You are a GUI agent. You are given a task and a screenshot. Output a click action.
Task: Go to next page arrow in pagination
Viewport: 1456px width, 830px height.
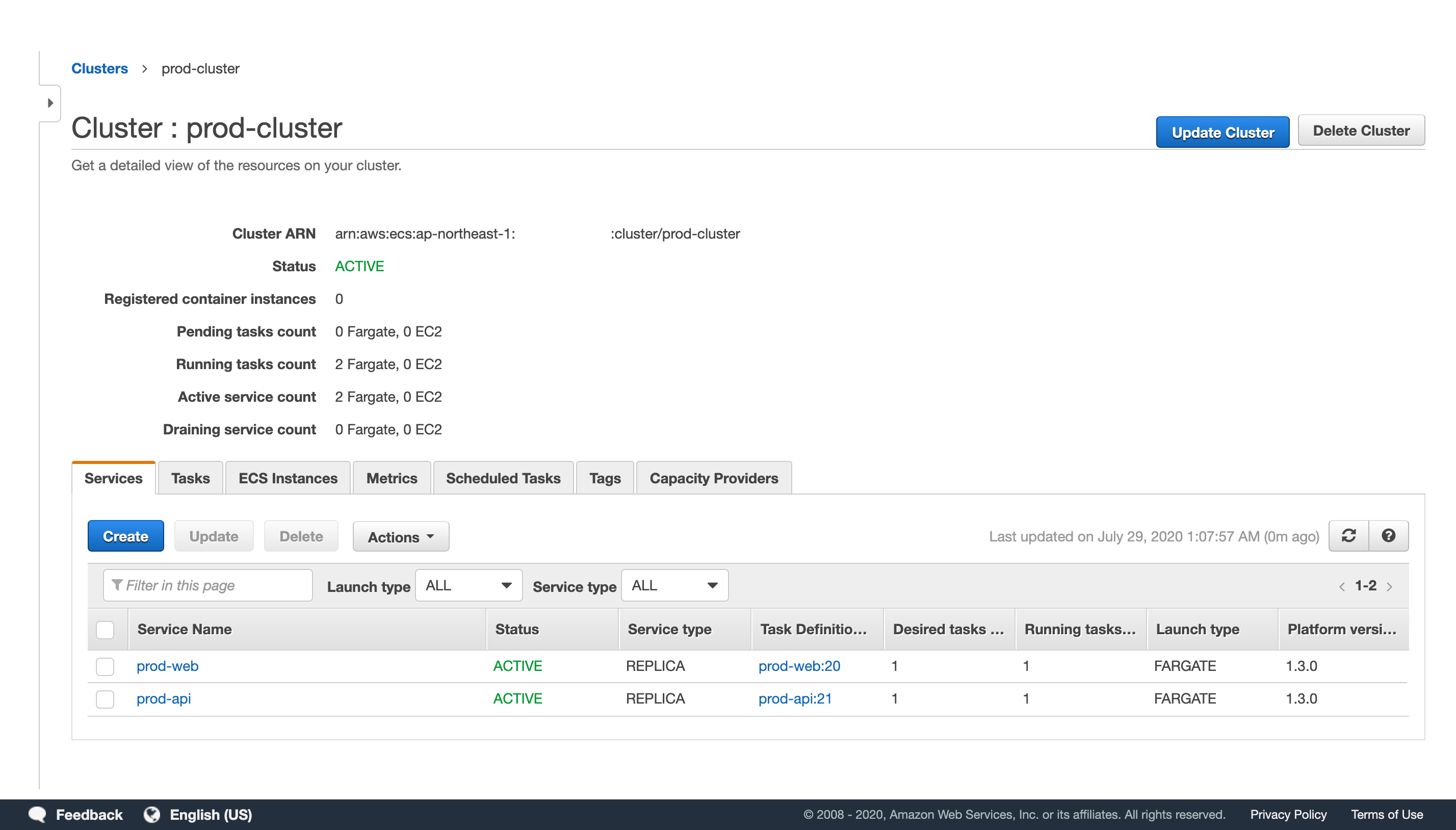click(1390, 587)
